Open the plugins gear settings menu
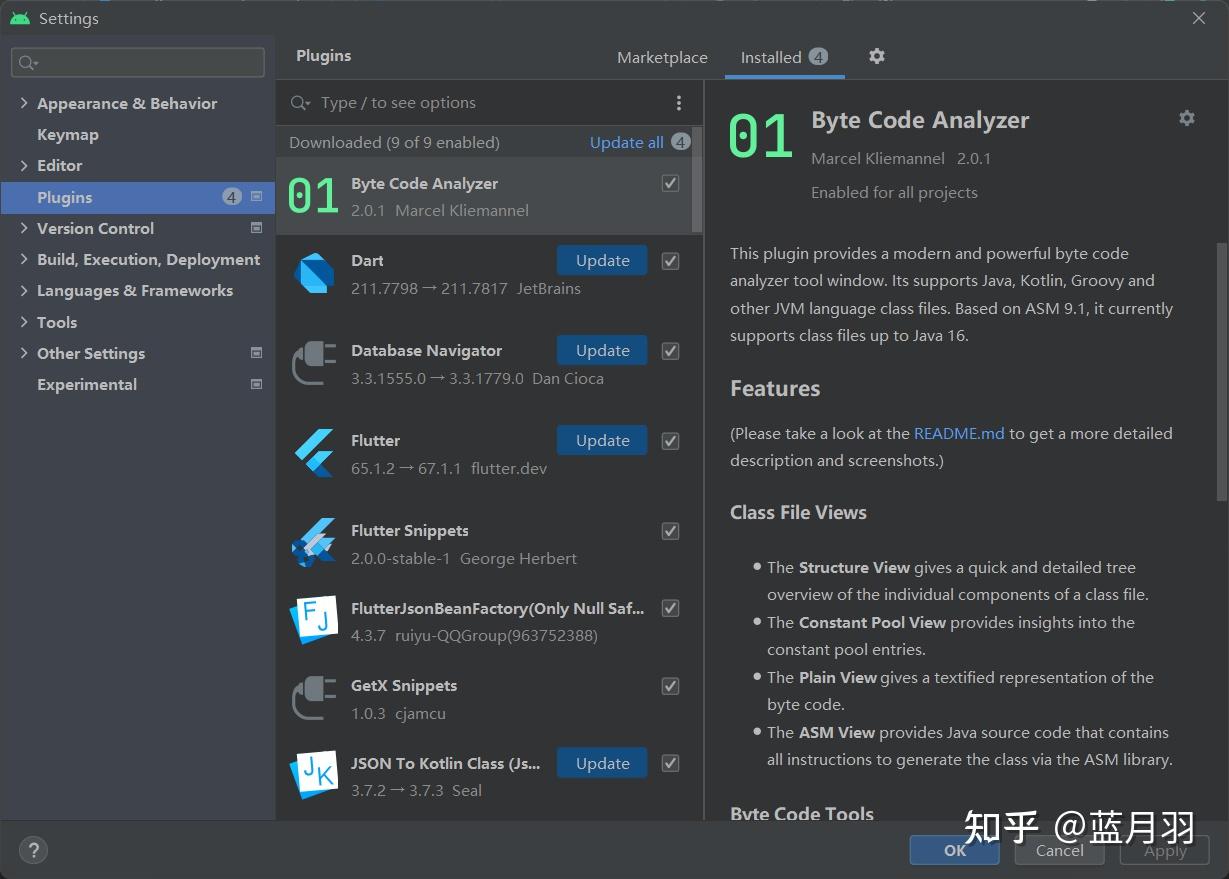This screenshot has height=879, width=1229. point(877,57)
